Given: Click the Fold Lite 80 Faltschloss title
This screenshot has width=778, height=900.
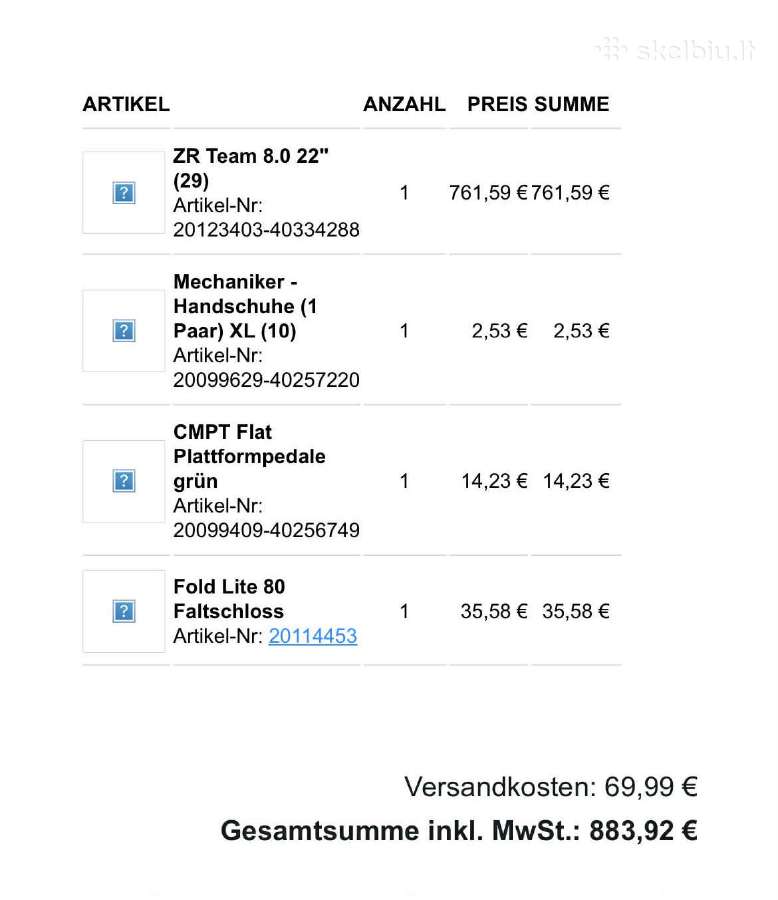Looking at the screenshot, I should (229, 599).
